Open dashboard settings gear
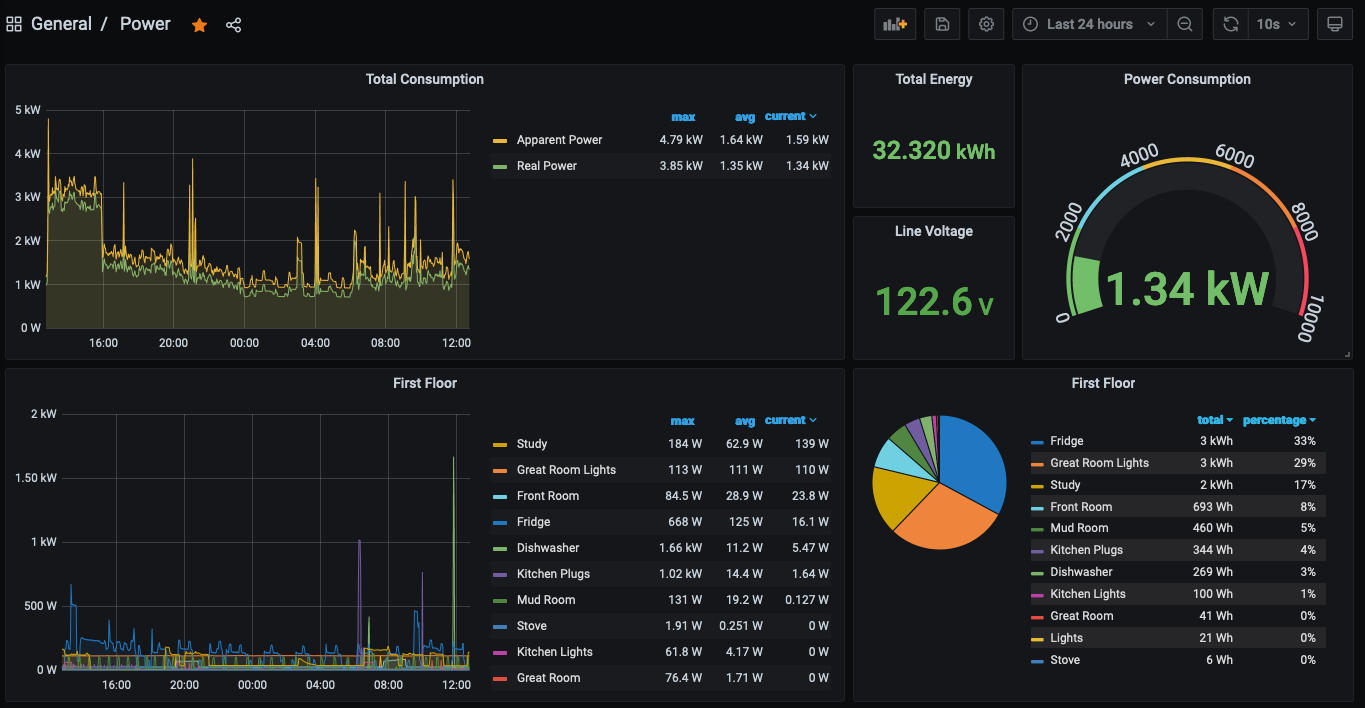Viewport: 1365px width, 708px height. pos(986,24)
